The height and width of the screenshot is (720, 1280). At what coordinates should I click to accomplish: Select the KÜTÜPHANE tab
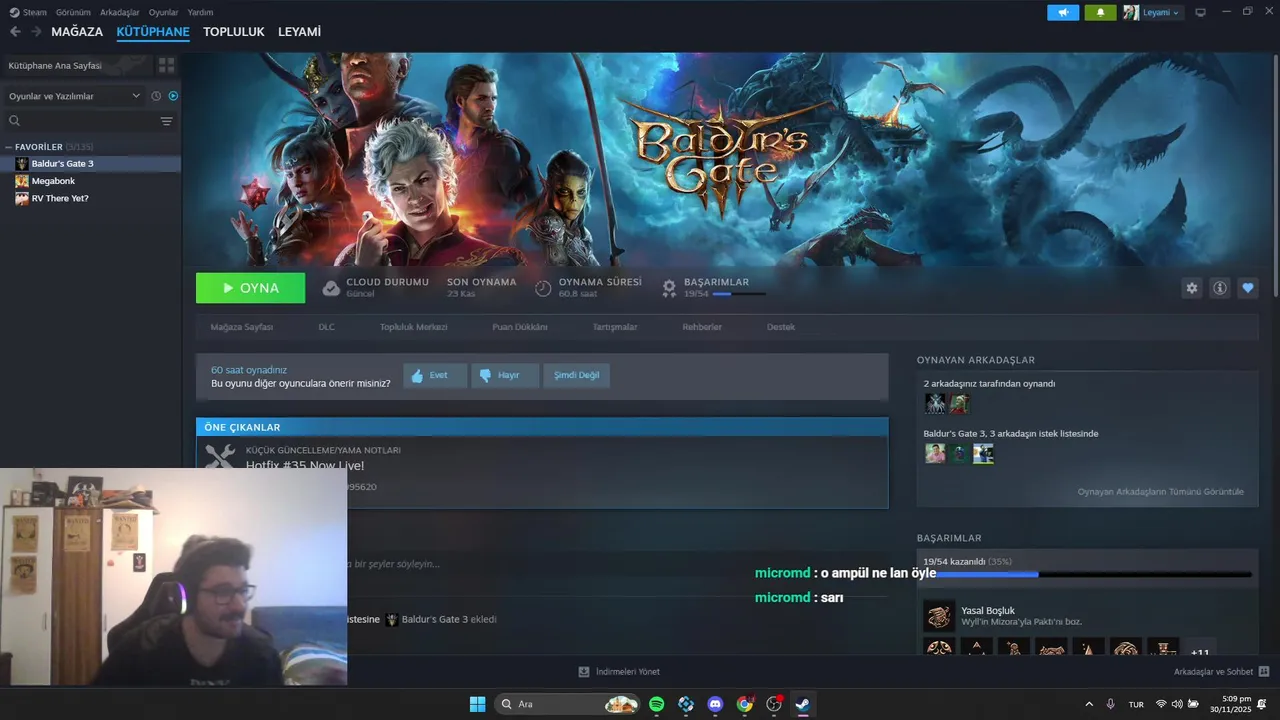pyautogui.click(x=153, y=32)
